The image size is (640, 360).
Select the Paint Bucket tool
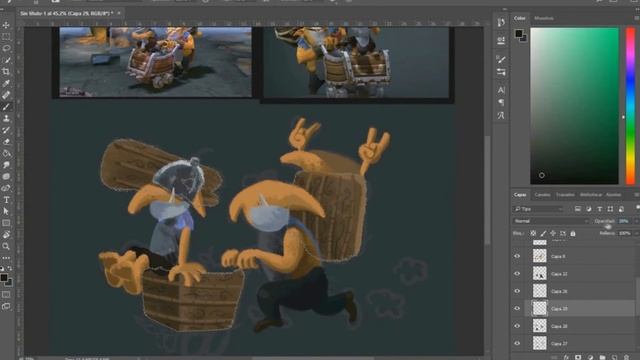tap(6, 153)
